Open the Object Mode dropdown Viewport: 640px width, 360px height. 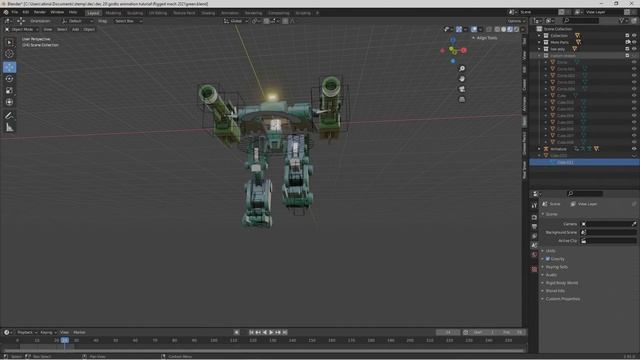tap(22, 29)
